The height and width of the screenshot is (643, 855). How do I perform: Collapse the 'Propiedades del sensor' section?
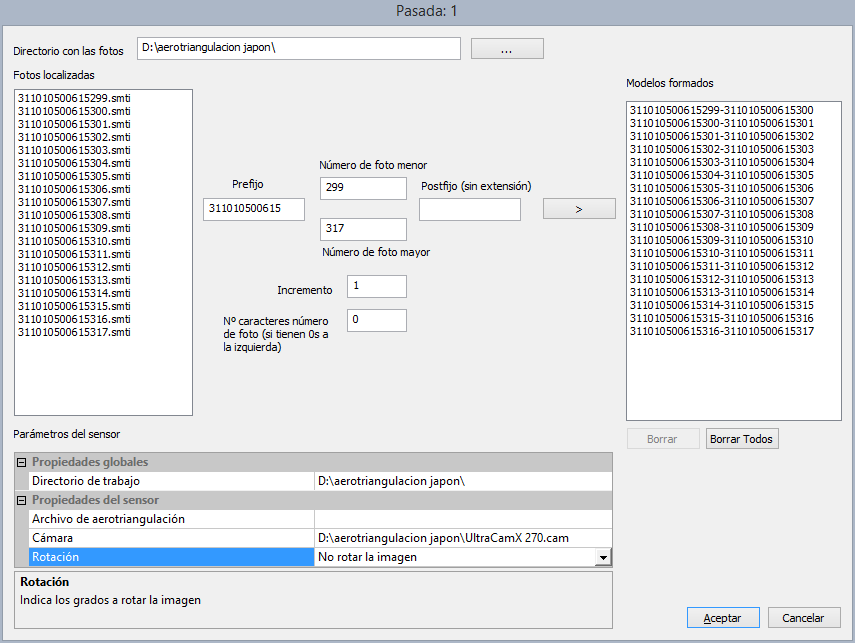tap(21, 500)
